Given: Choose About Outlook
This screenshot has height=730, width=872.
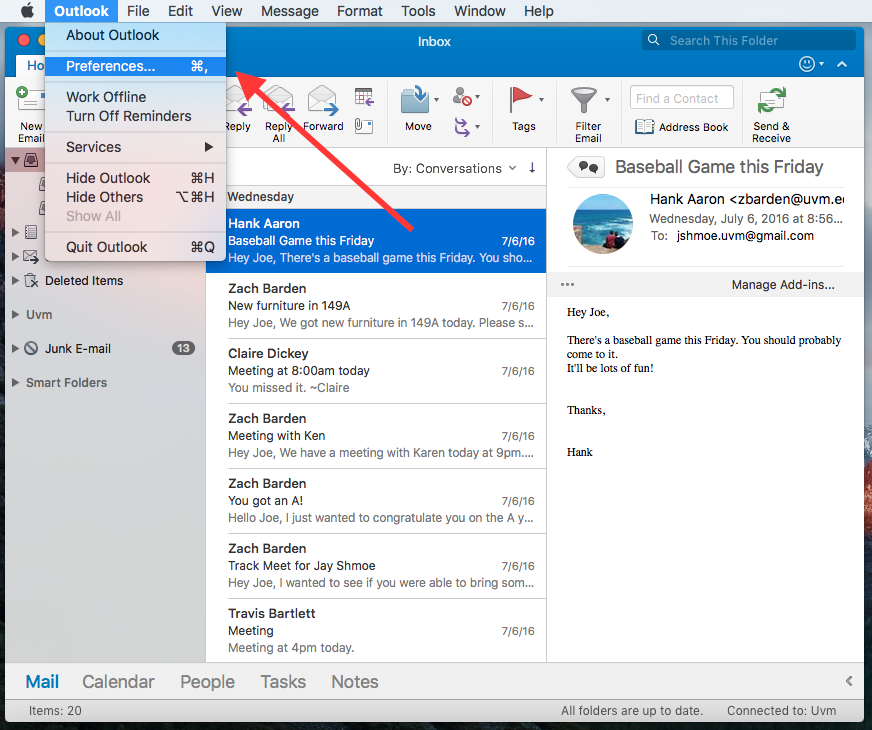Looking at the screenshot, I should tap(136, 35).
